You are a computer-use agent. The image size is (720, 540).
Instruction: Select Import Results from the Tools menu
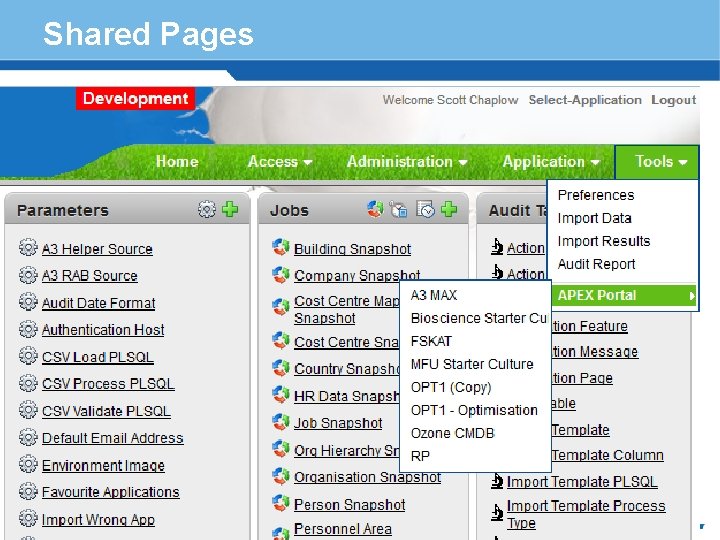coord(604,241)
